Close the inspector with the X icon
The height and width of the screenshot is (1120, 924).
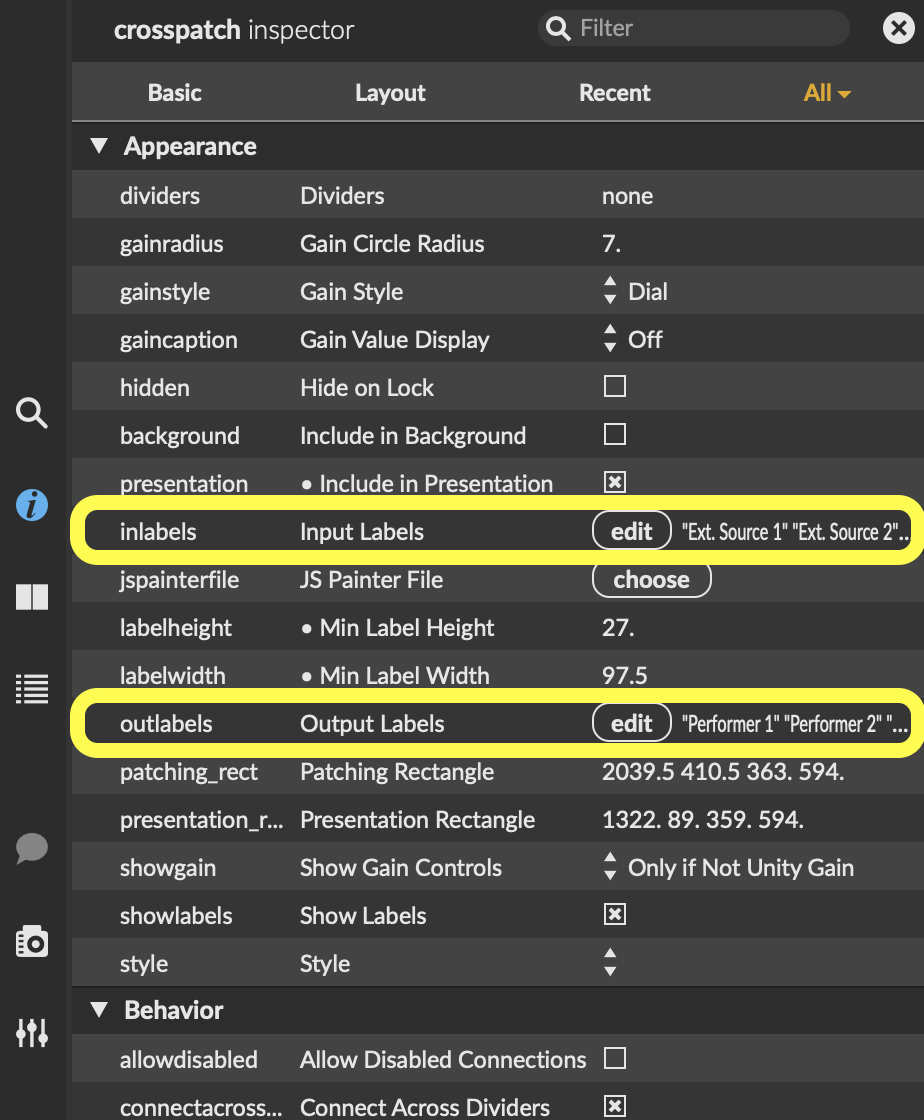tap(897, 29)
